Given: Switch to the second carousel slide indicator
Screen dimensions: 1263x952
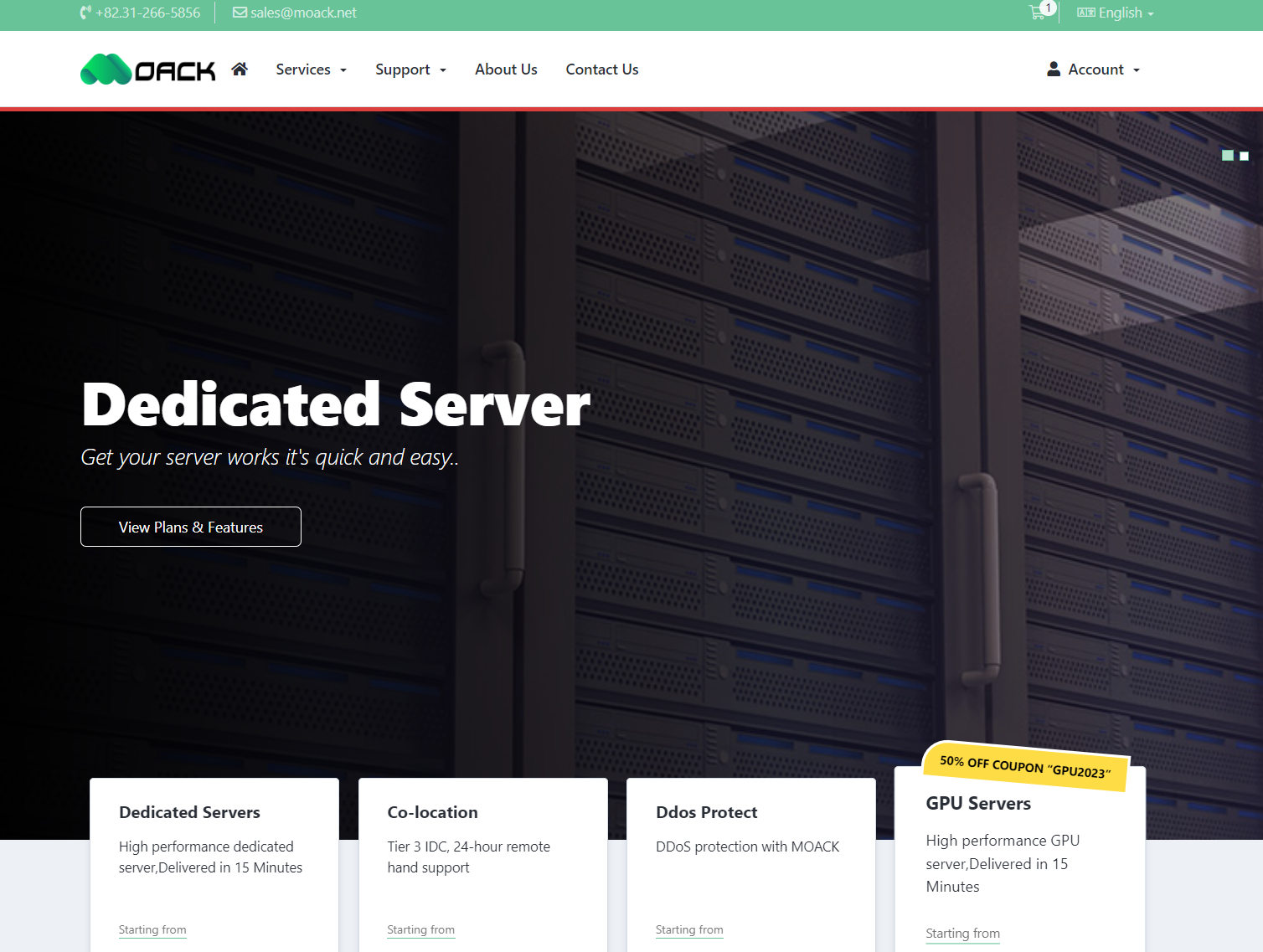Looking at the screenshot, I should coord(1244,156).
